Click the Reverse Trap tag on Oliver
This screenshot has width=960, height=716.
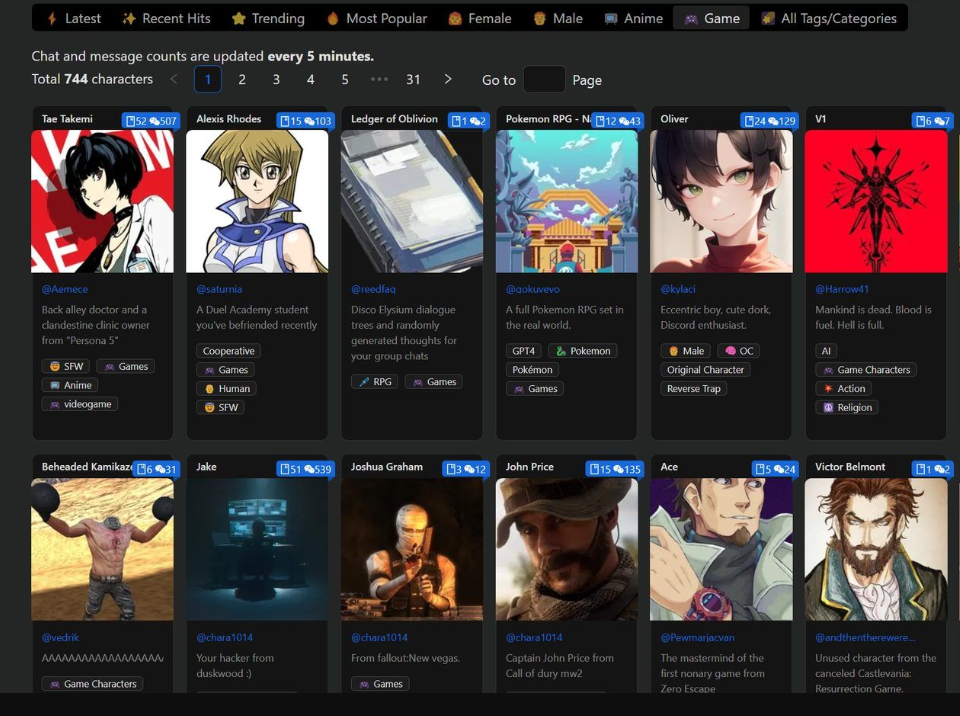coord(694,389)
